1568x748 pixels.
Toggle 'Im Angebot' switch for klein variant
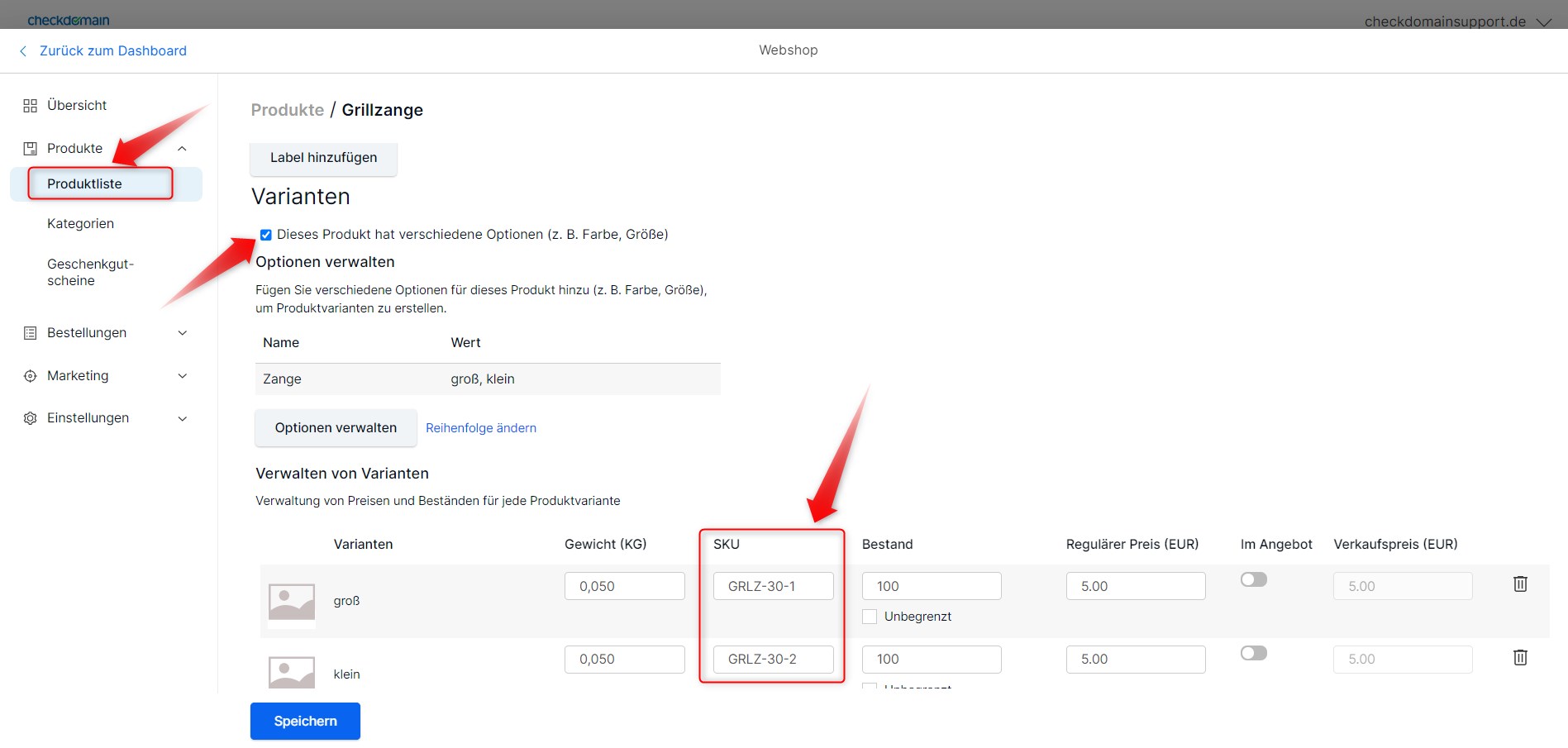(1253, 654)
